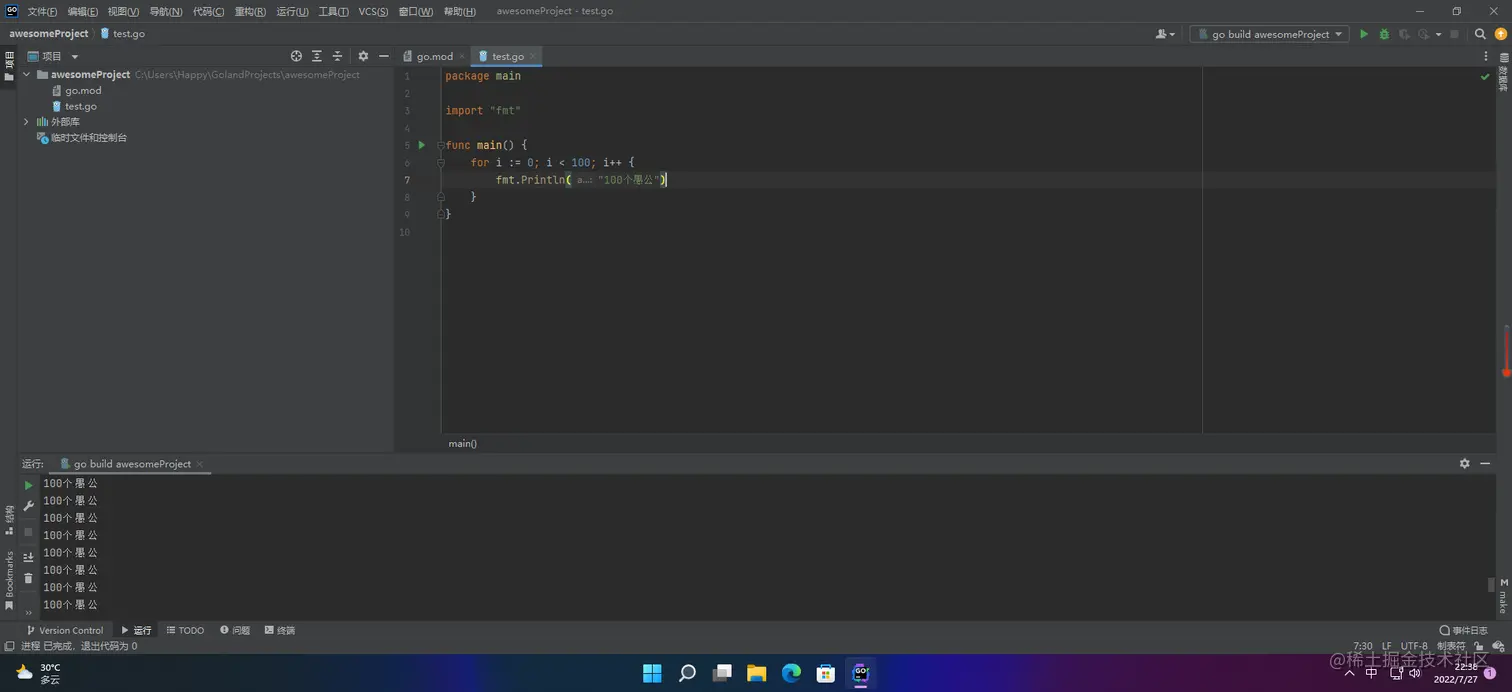Open the 问题 problems tool window tab

point(235,630)
